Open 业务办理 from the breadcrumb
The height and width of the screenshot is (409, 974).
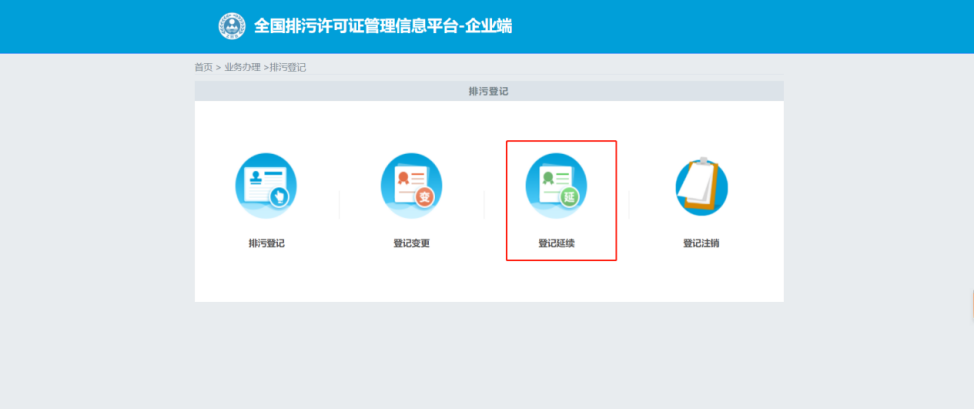[x=242, y=67]
